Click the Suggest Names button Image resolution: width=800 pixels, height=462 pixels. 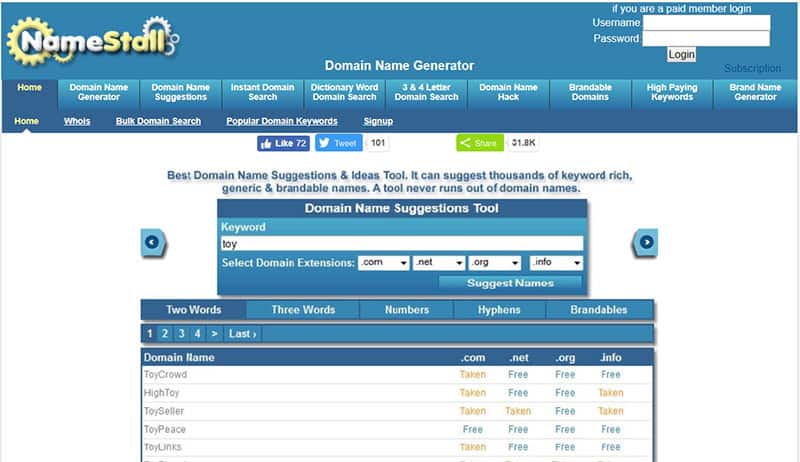point(510,283)
